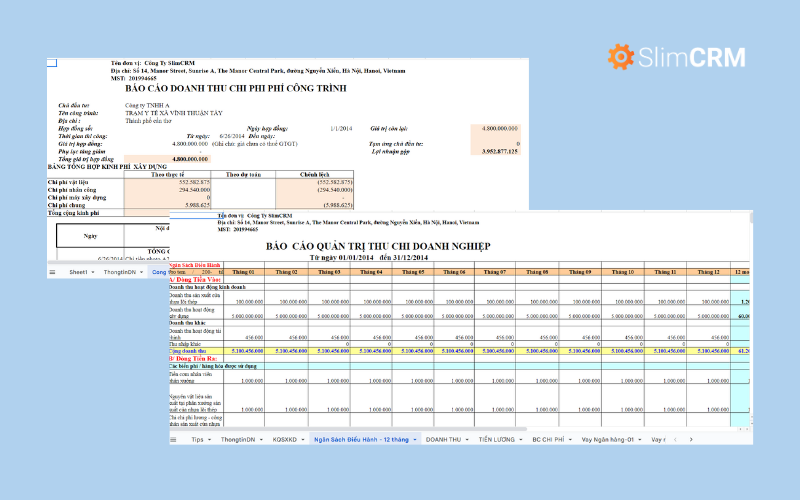Open back spreadsheet ThongtinDN tab dropdown arrow
This screenshot has height=500, width=800.
[x=141, y=272]
